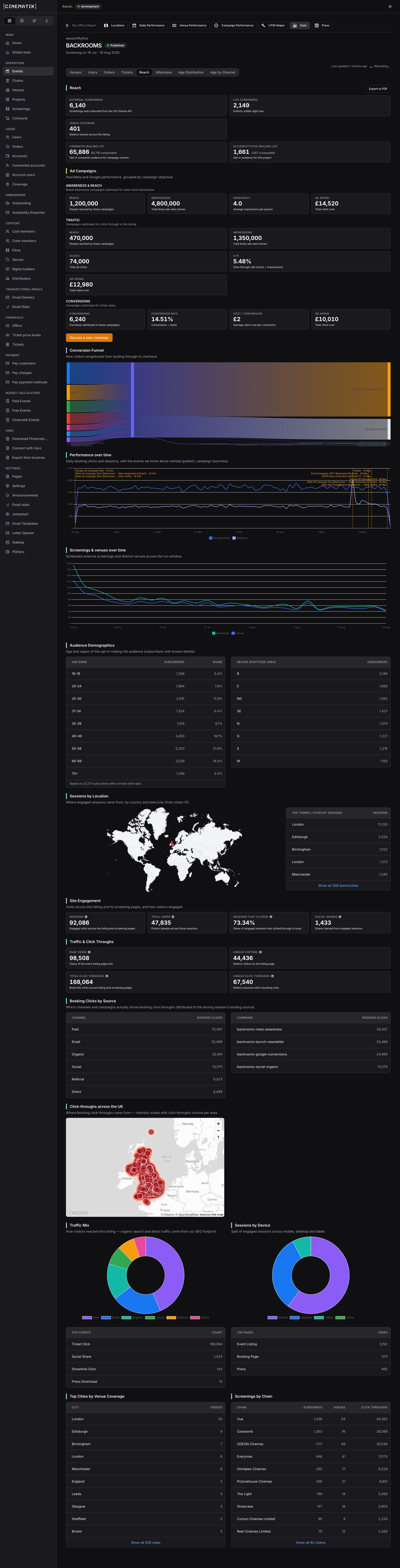
Task: Select the grid view sidebar mode icon
Action: [10, 21]
